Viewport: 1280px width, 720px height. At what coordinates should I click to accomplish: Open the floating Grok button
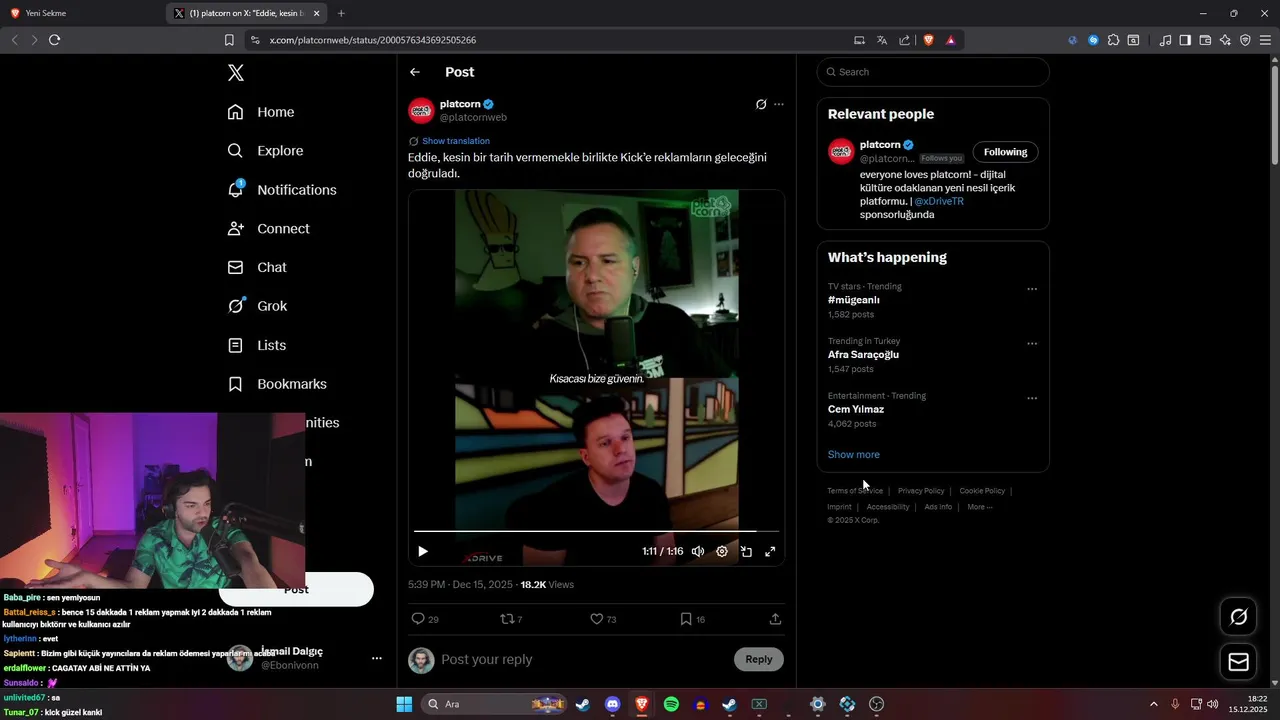tap(1238, 617)
